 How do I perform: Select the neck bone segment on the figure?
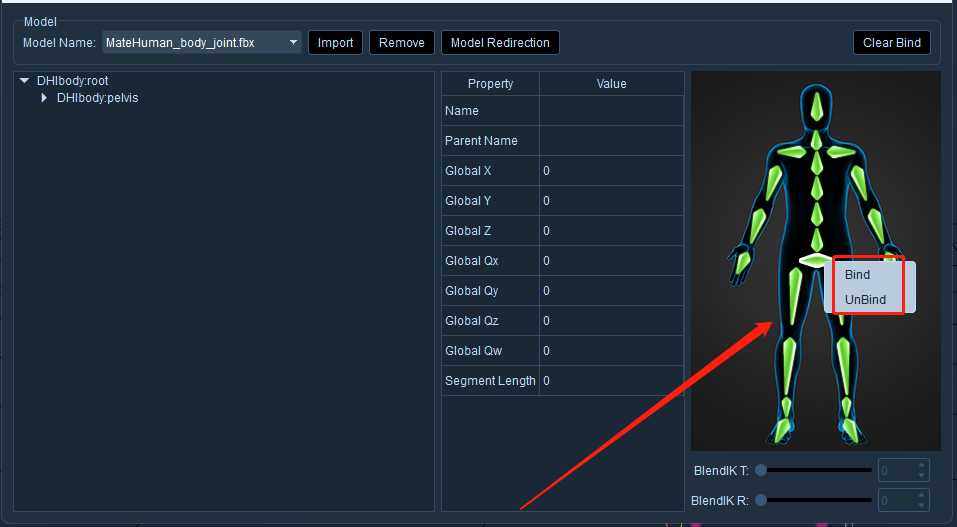tap(817, 140)
